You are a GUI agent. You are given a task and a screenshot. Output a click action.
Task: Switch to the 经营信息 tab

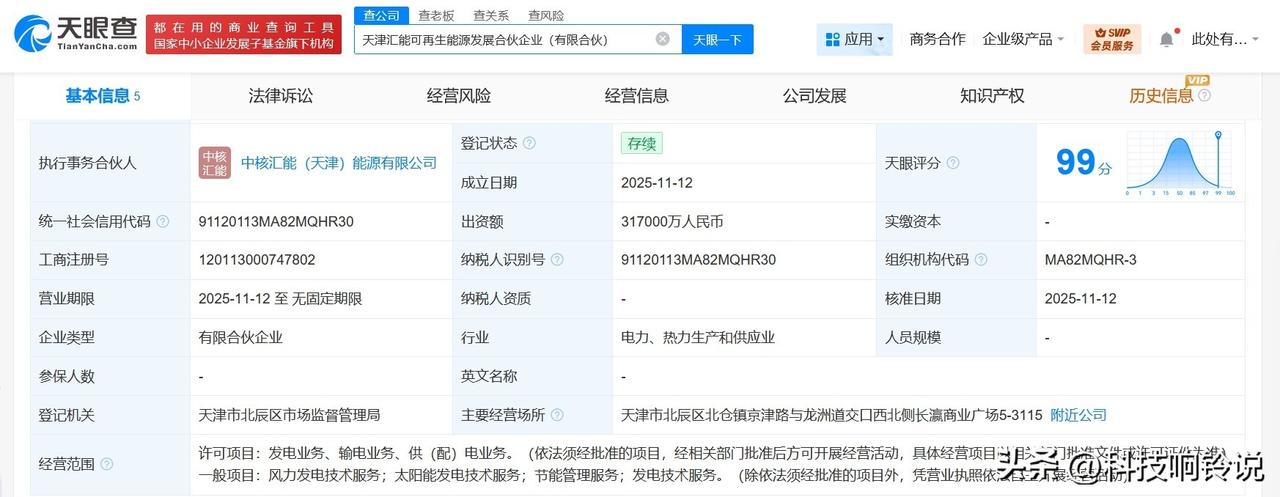[637, 96]
